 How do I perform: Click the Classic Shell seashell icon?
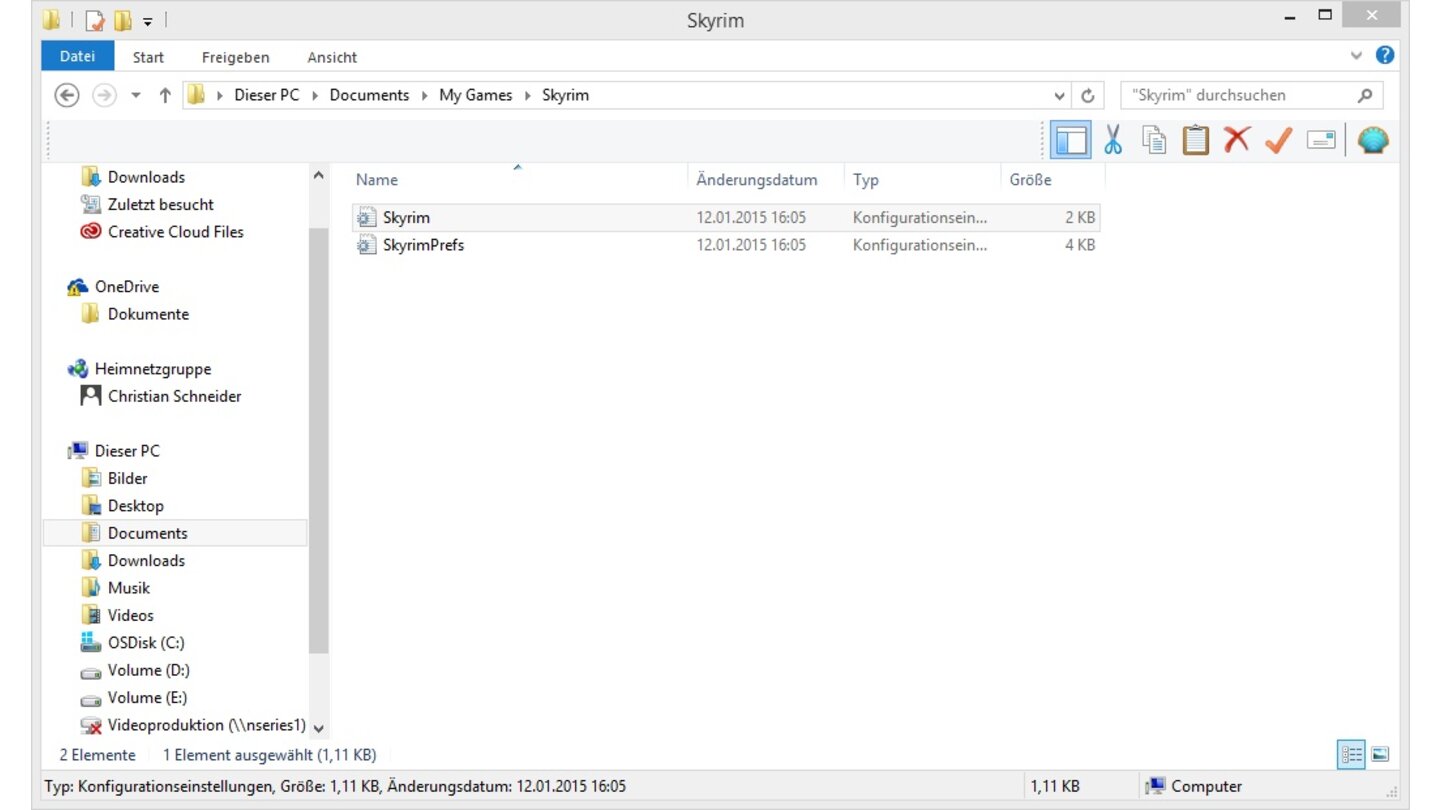pos(1373,140)
